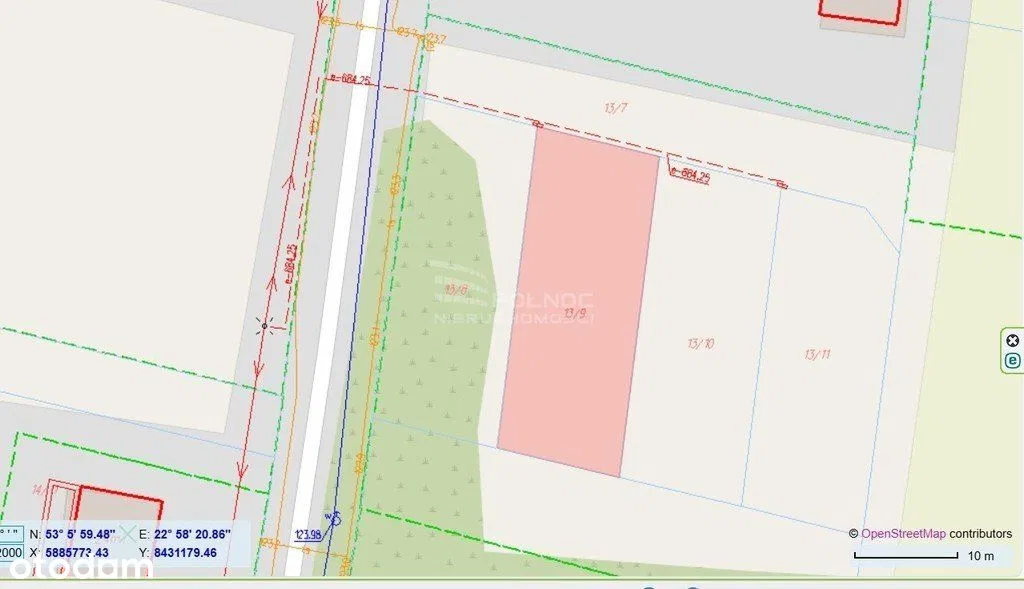Click parcel 13/8 in green area
1024x589 pixels.
click(456, 289)
